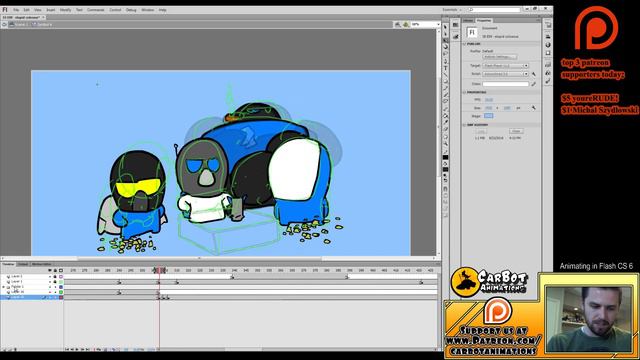Image resolution: width=640 pixels, height=360 pixels.
Task: Expand the Folder 1 layer folder
Action: click(x=3, y=287)
